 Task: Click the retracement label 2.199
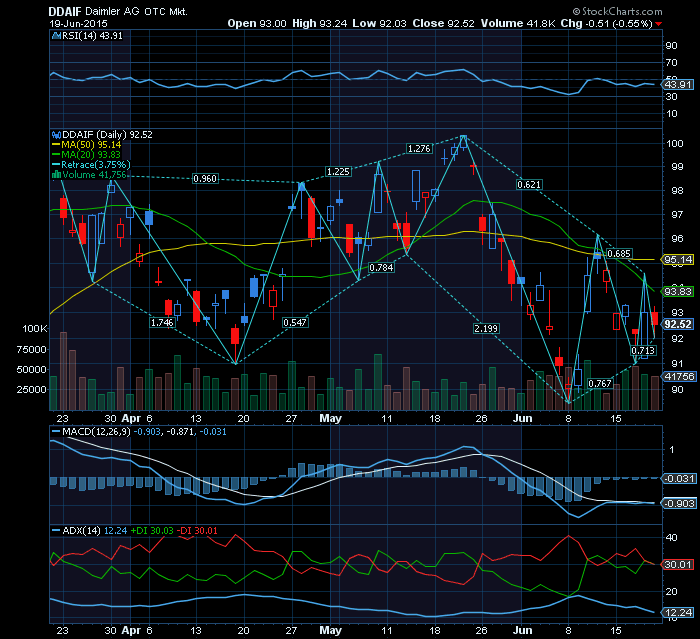(x=486, y=329)
